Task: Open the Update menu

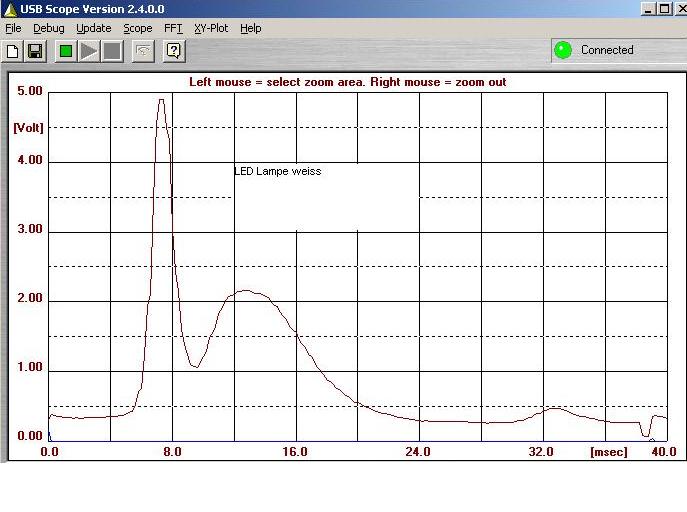Action: click(x=94, y=28)
